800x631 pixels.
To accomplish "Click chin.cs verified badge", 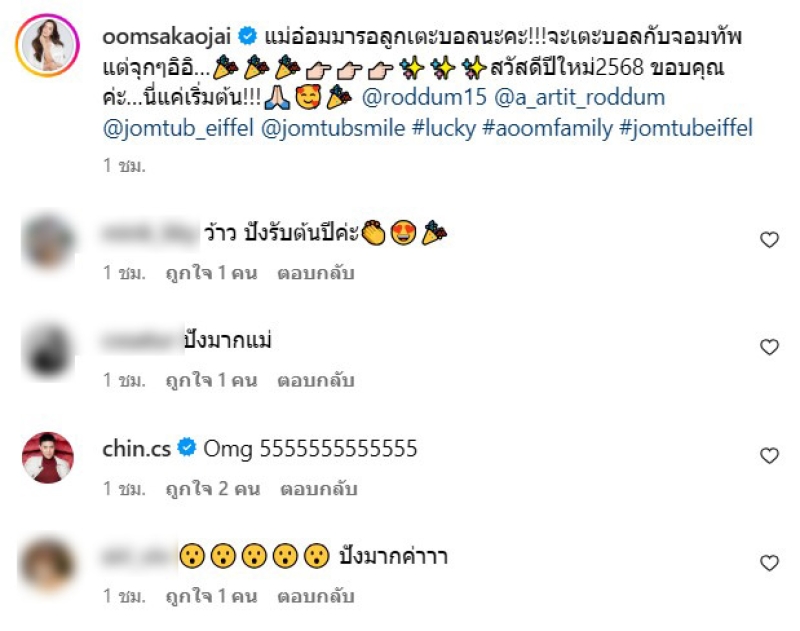I will 187,447.
